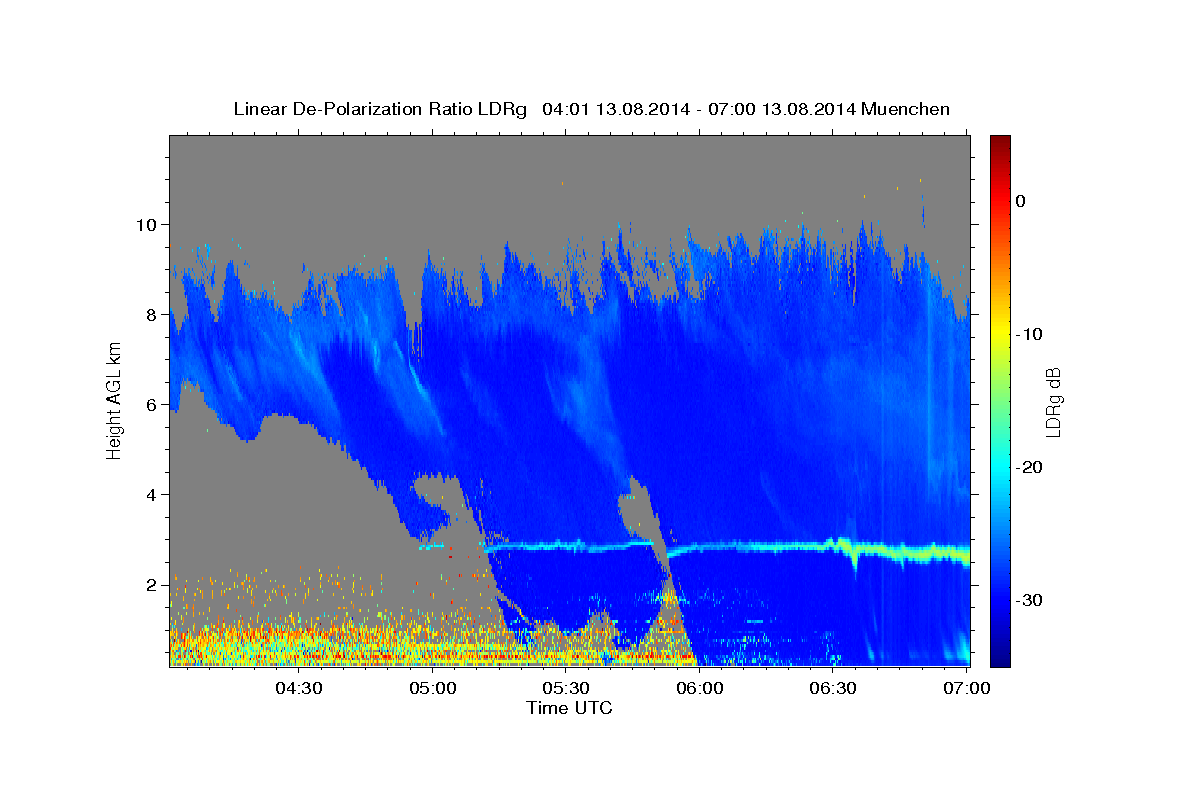Select the '06:00' time axis label
Screen dimensions: 1200x800
[x=700, y=688]
